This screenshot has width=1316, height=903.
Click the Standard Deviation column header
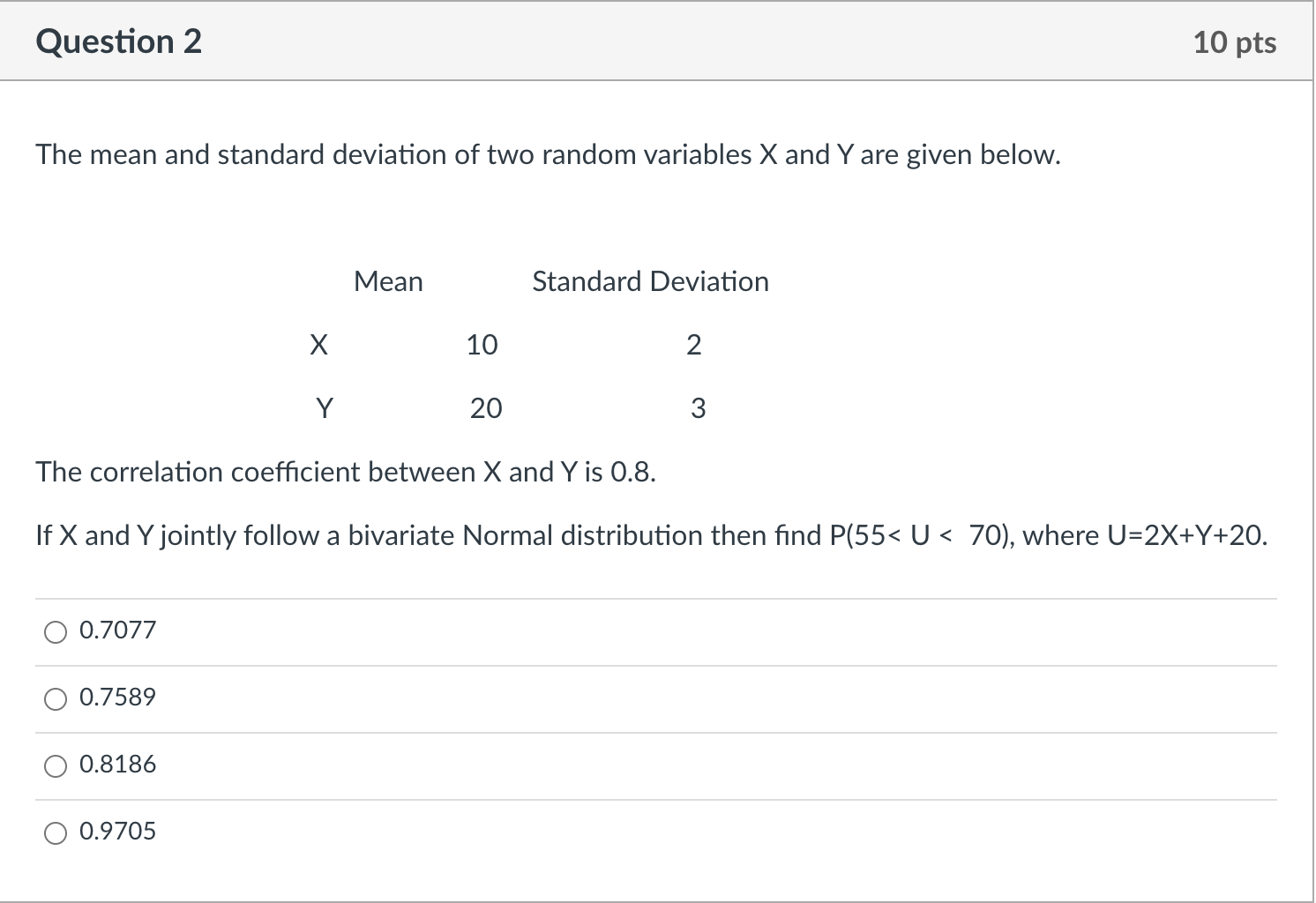click(650, 281)
